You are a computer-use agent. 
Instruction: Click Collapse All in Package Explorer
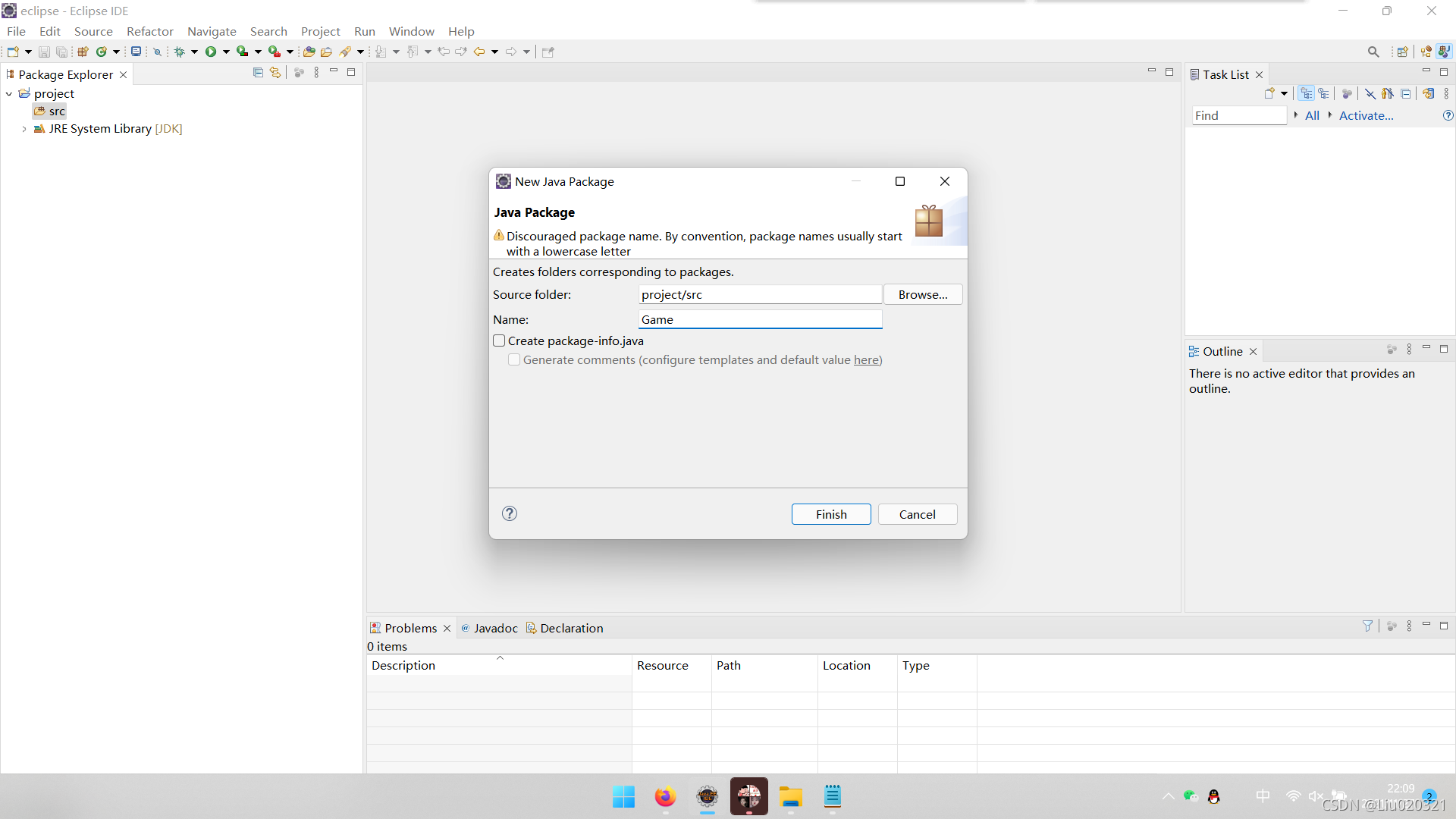258,73
